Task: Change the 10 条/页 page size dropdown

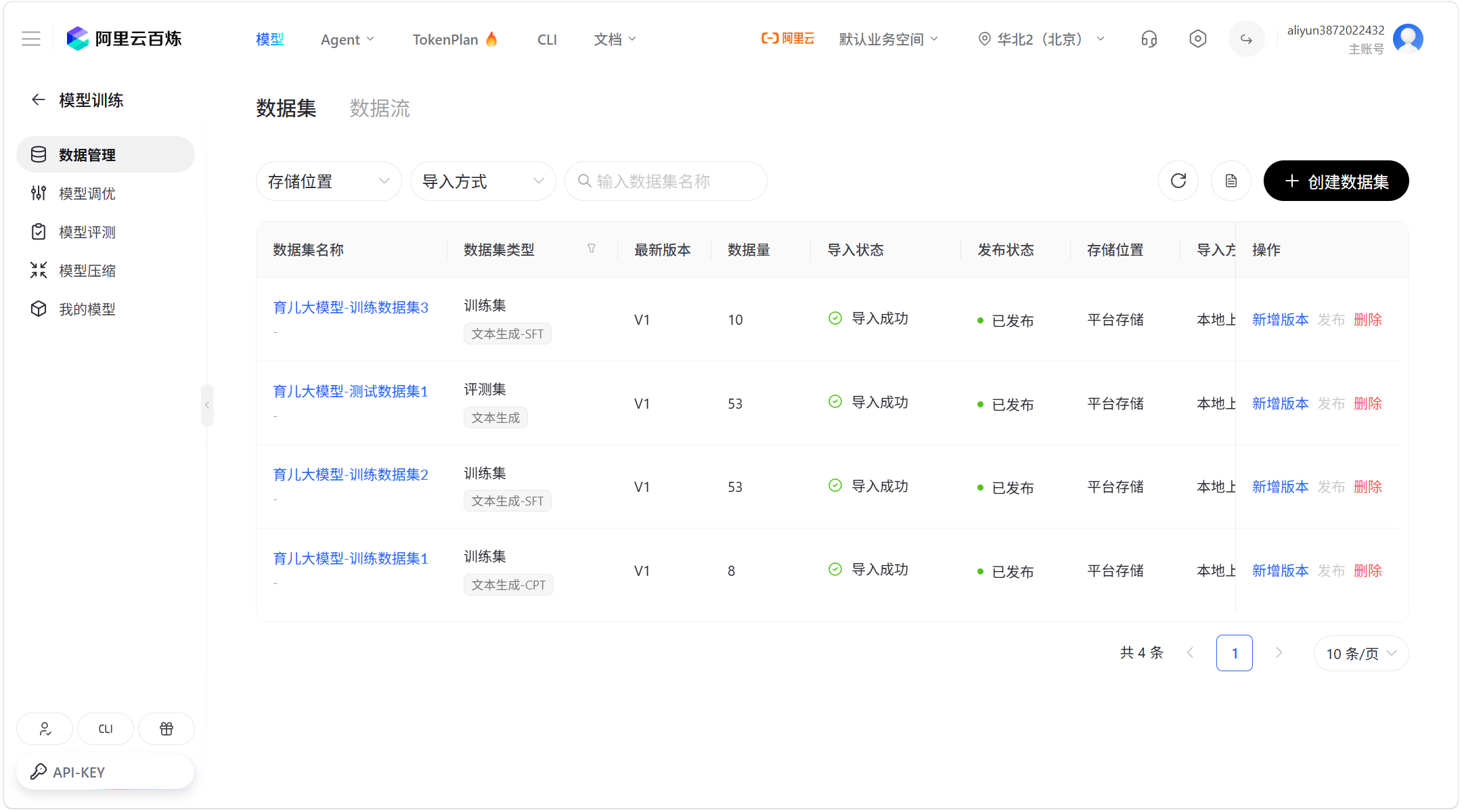Action: pos(1361,654)
